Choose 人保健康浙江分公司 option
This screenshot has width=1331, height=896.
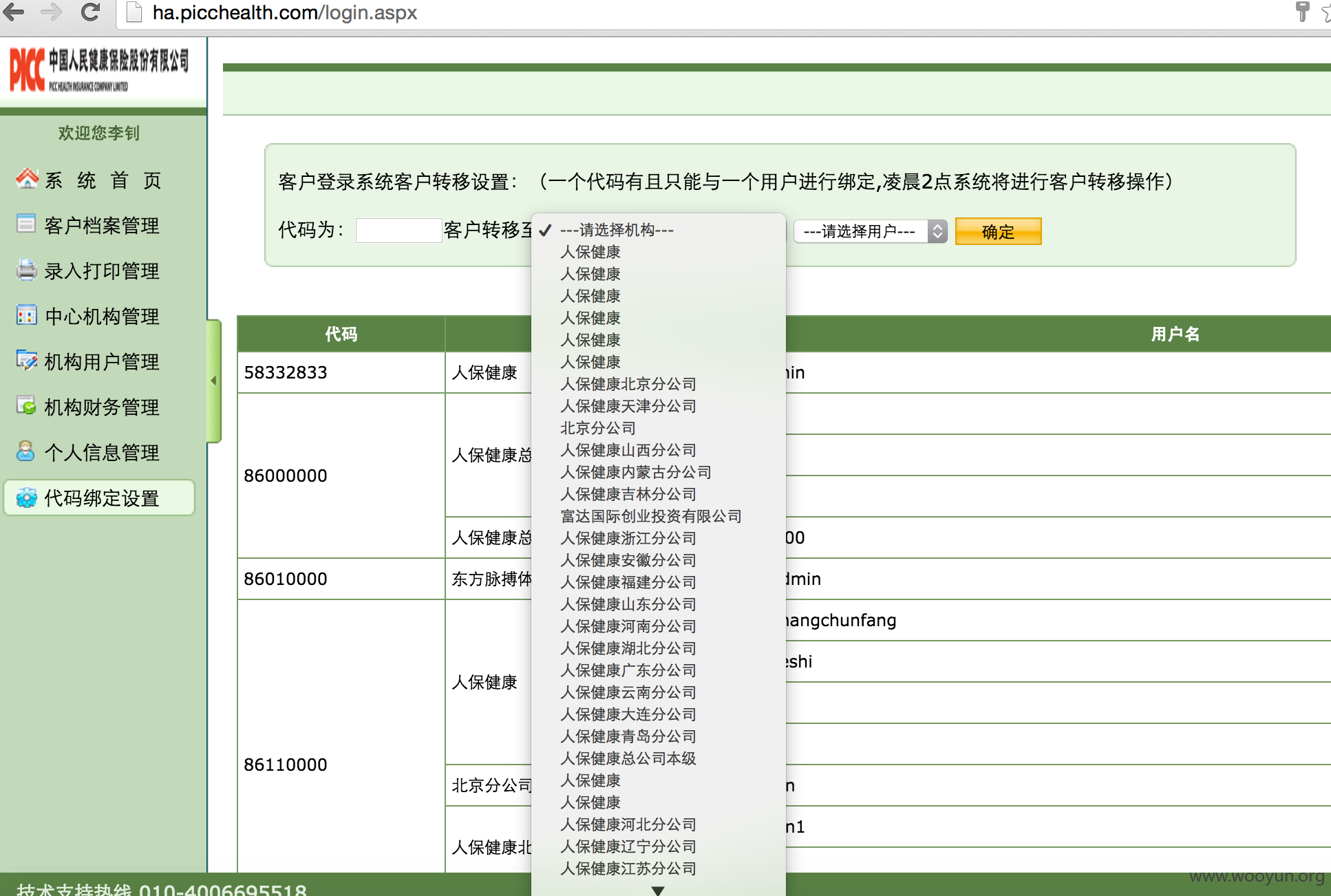tap(659, 538)
